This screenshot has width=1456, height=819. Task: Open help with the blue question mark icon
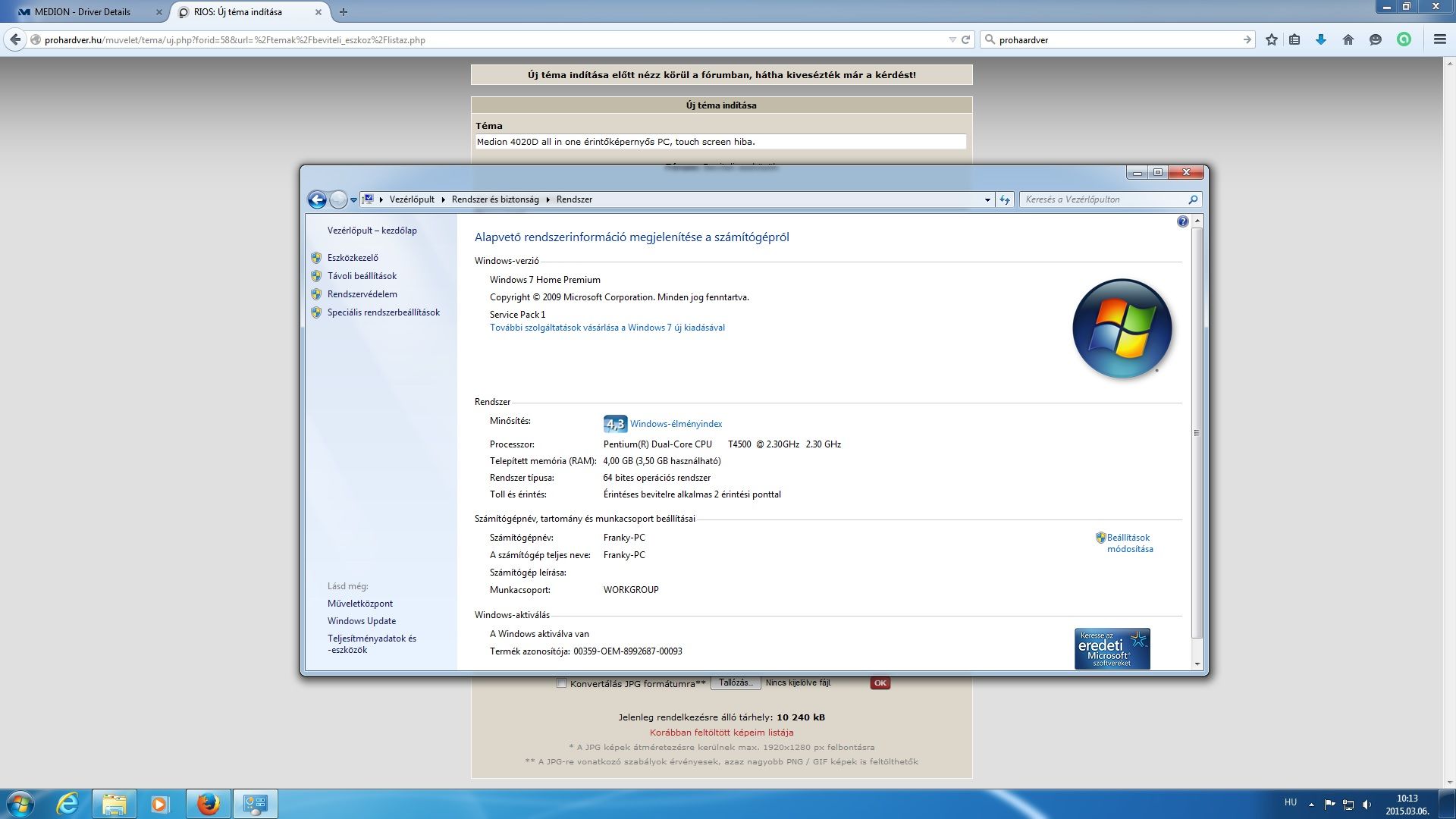pyautogui.click(x=1182, y=221)
